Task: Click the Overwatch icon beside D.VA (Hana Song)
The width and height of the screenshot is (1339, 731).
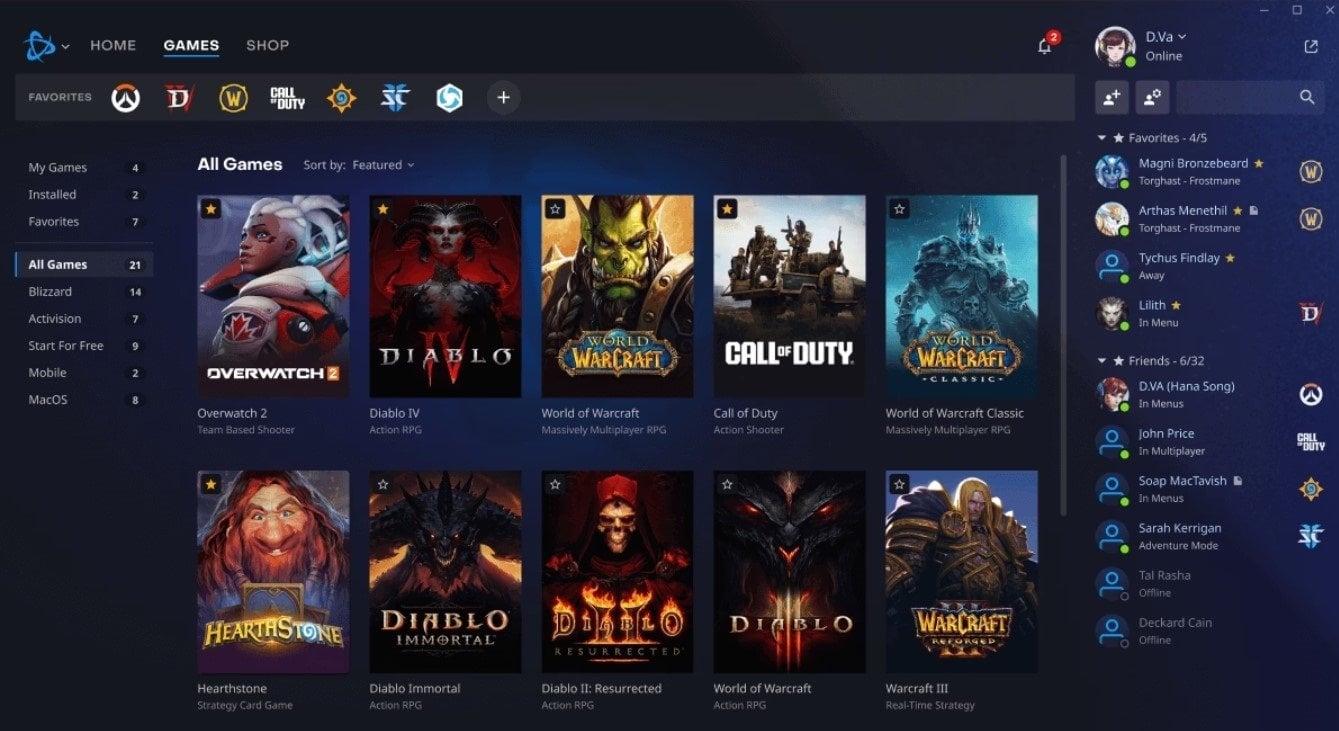Action: 1311,394
